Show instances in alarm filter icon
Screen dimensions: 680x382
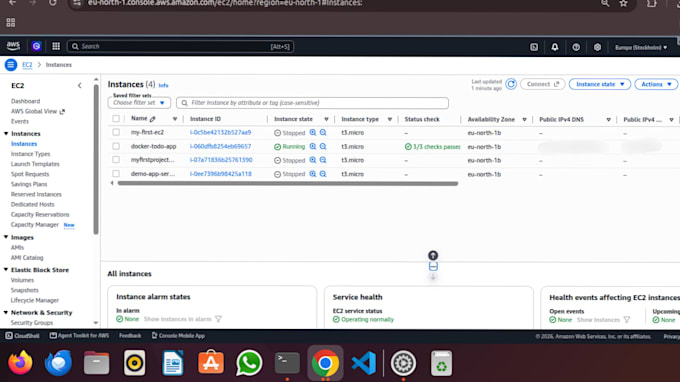click(x=219, y=319)
